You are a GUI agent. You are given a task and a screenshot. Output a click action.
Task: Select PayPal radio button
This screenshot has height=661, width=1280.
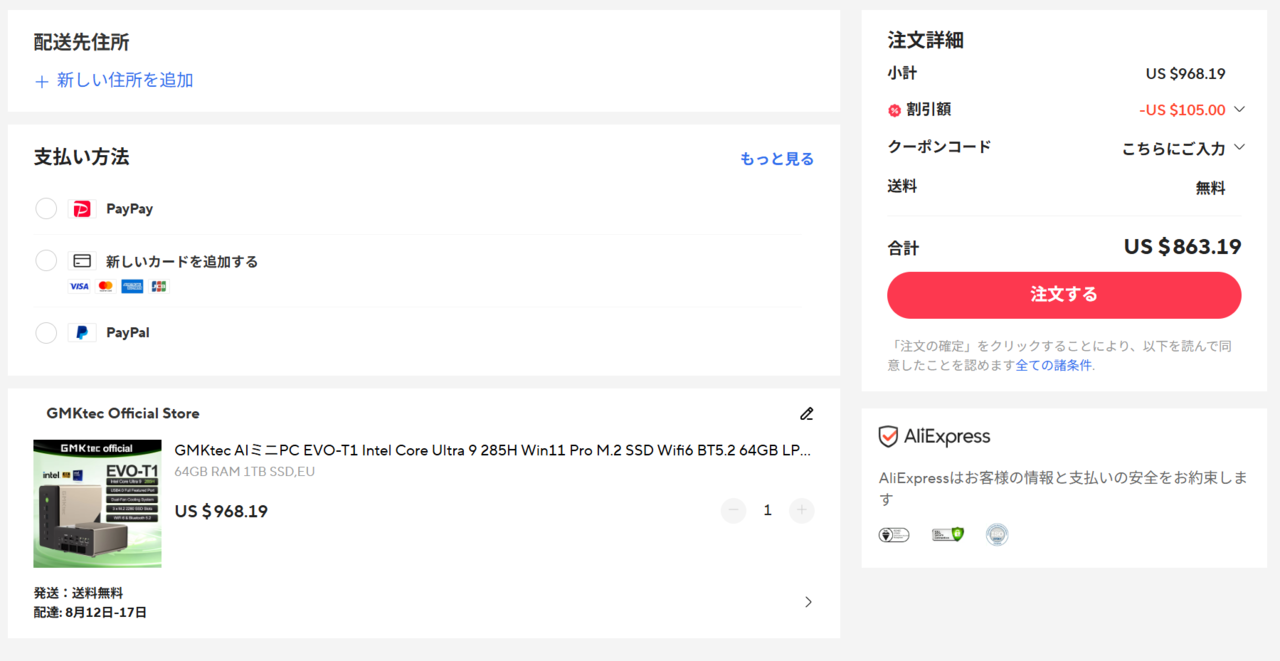tap(46, 332)
